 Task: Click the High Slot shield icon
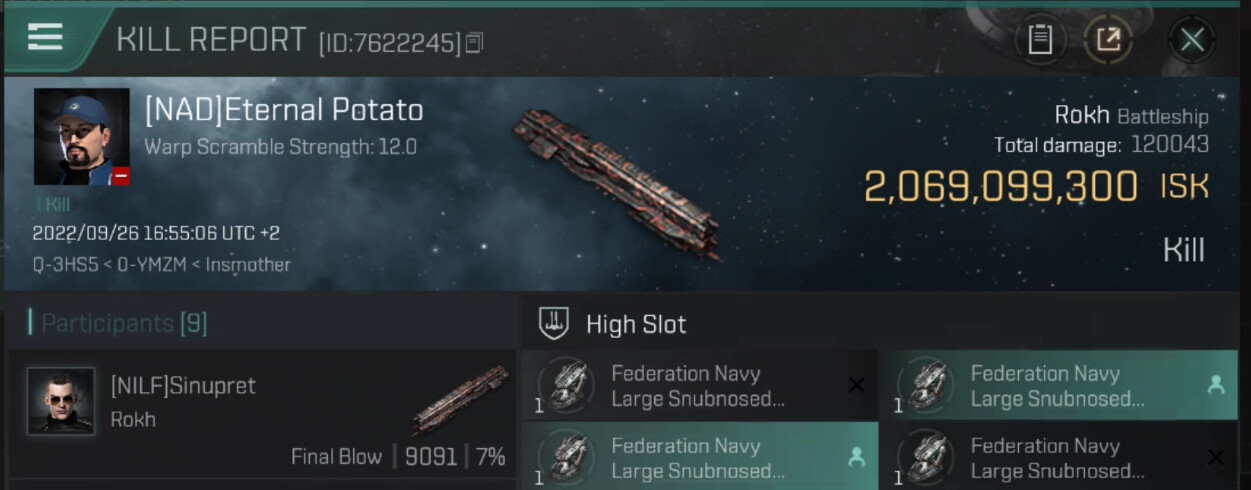coord(553,323)
